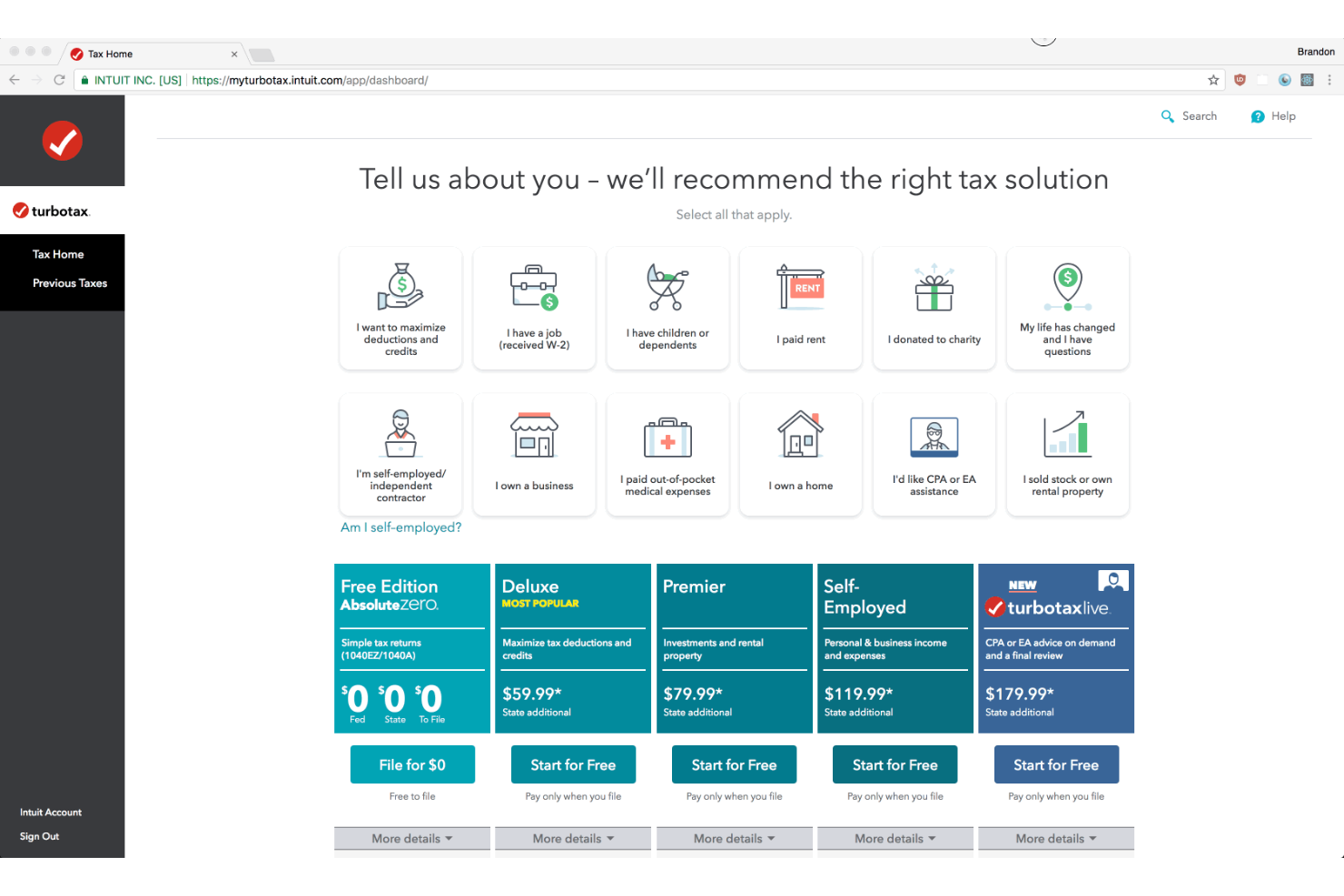Select 'My life has changed' option
1344x896 pixels.
pyautogui.click(x=1068, y=308)
